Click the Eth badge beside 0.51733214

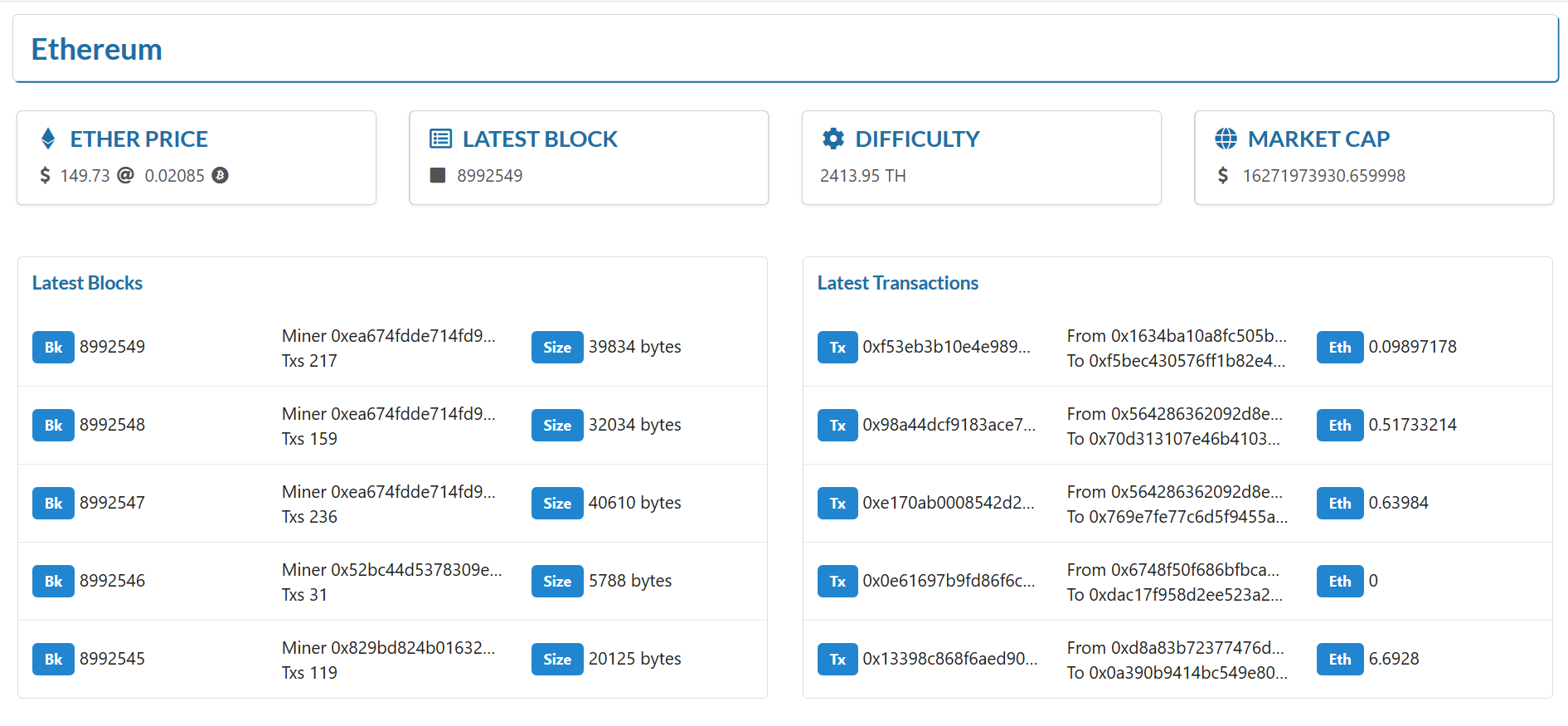coord(1340,425)
